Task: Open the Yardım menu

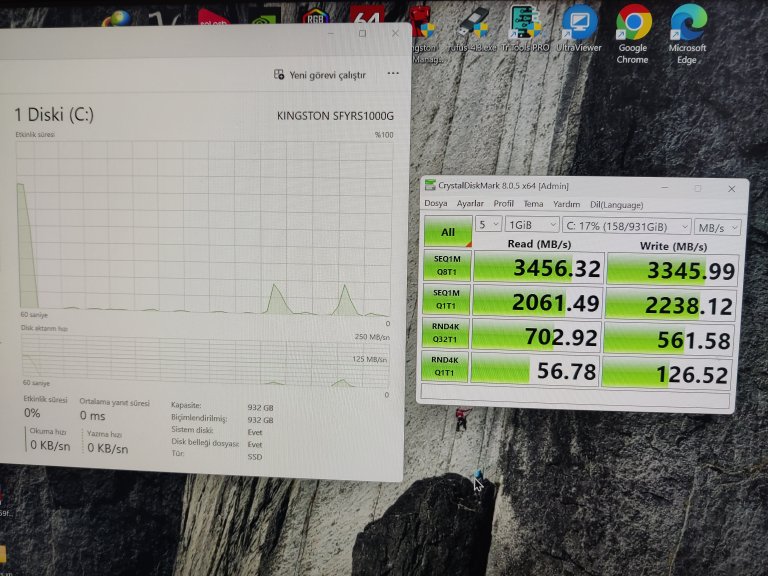Action: (566, 204)
